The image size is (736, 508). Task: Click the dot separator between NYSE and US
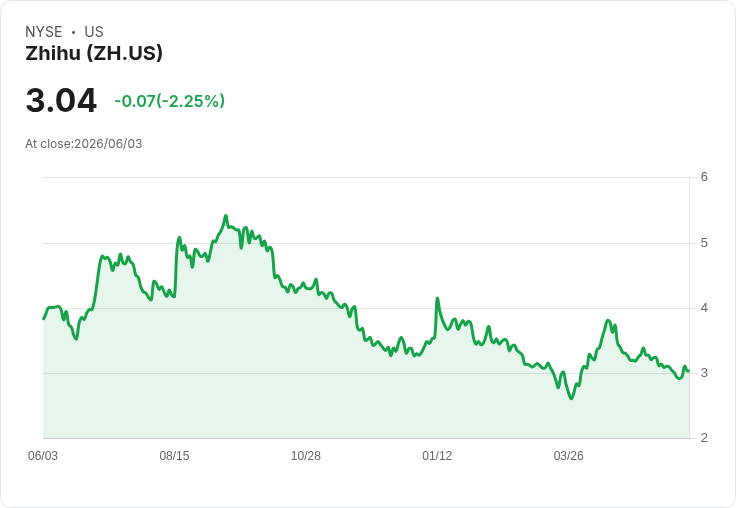click(x=73, y=32)
